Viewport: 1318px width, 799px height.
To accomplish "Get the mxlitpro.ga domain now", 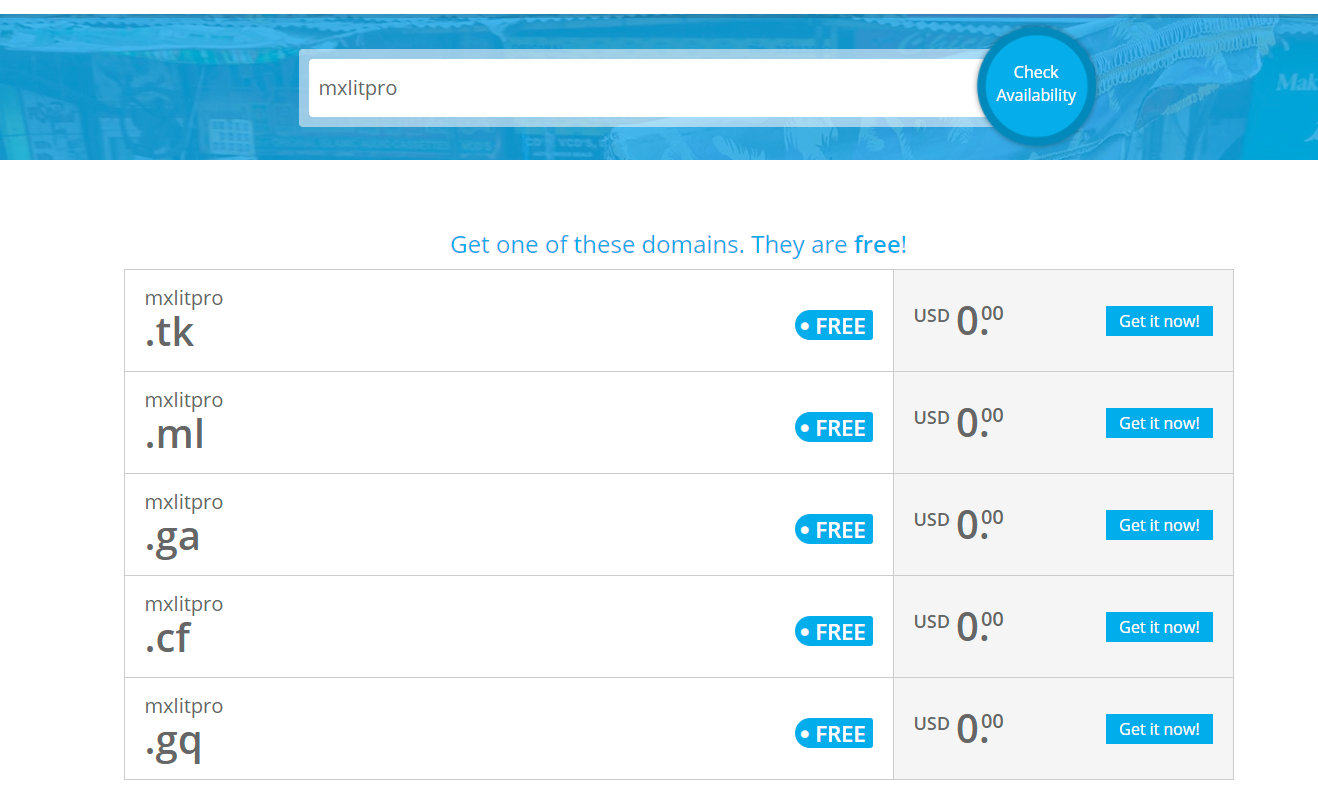I will [x=1158, y=525].
